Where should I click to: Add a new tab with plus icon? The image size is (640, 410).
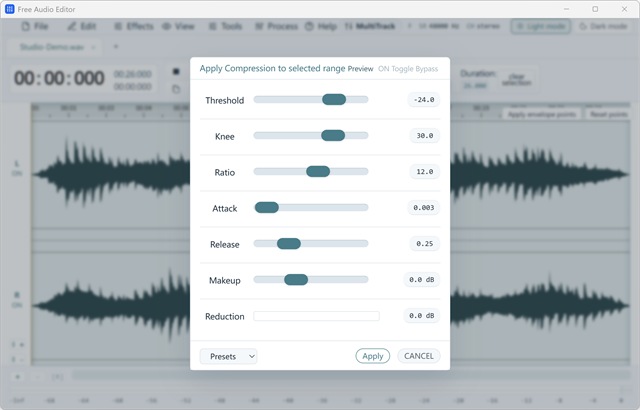point(116,47)
